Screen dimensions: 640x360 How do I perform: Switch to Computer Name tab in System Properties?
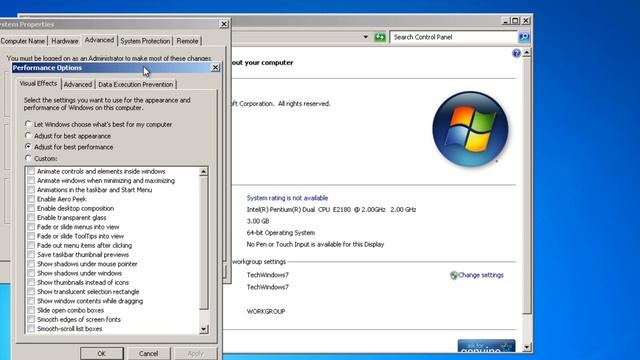click(23, 41)
